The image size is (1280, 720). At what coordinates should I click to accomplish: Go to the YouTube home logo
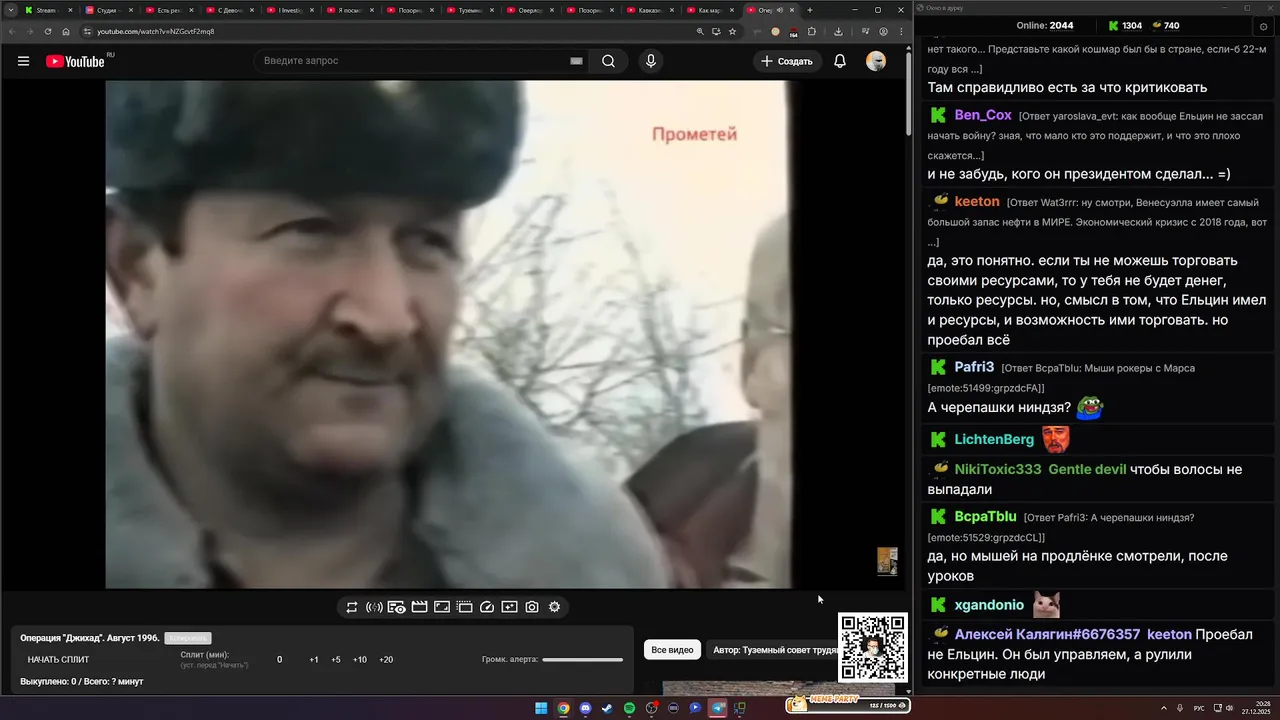click(75, 61)
